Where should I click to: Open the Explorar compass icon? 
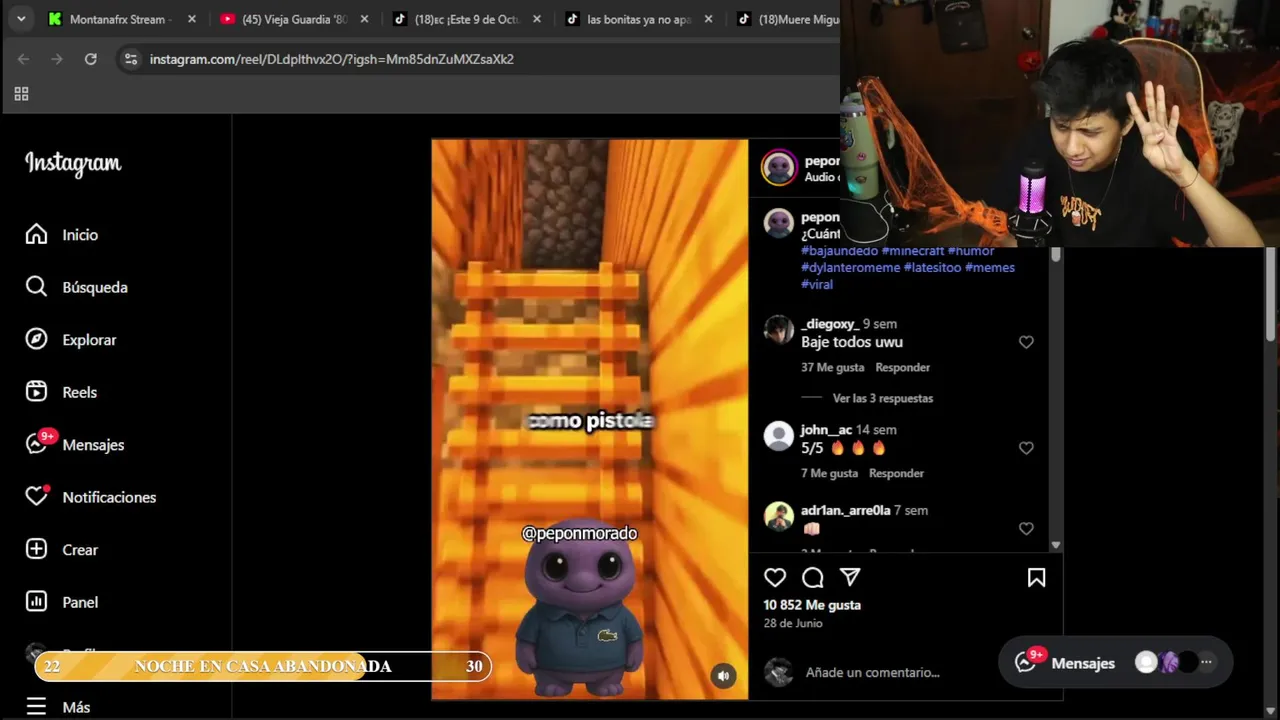36,339
